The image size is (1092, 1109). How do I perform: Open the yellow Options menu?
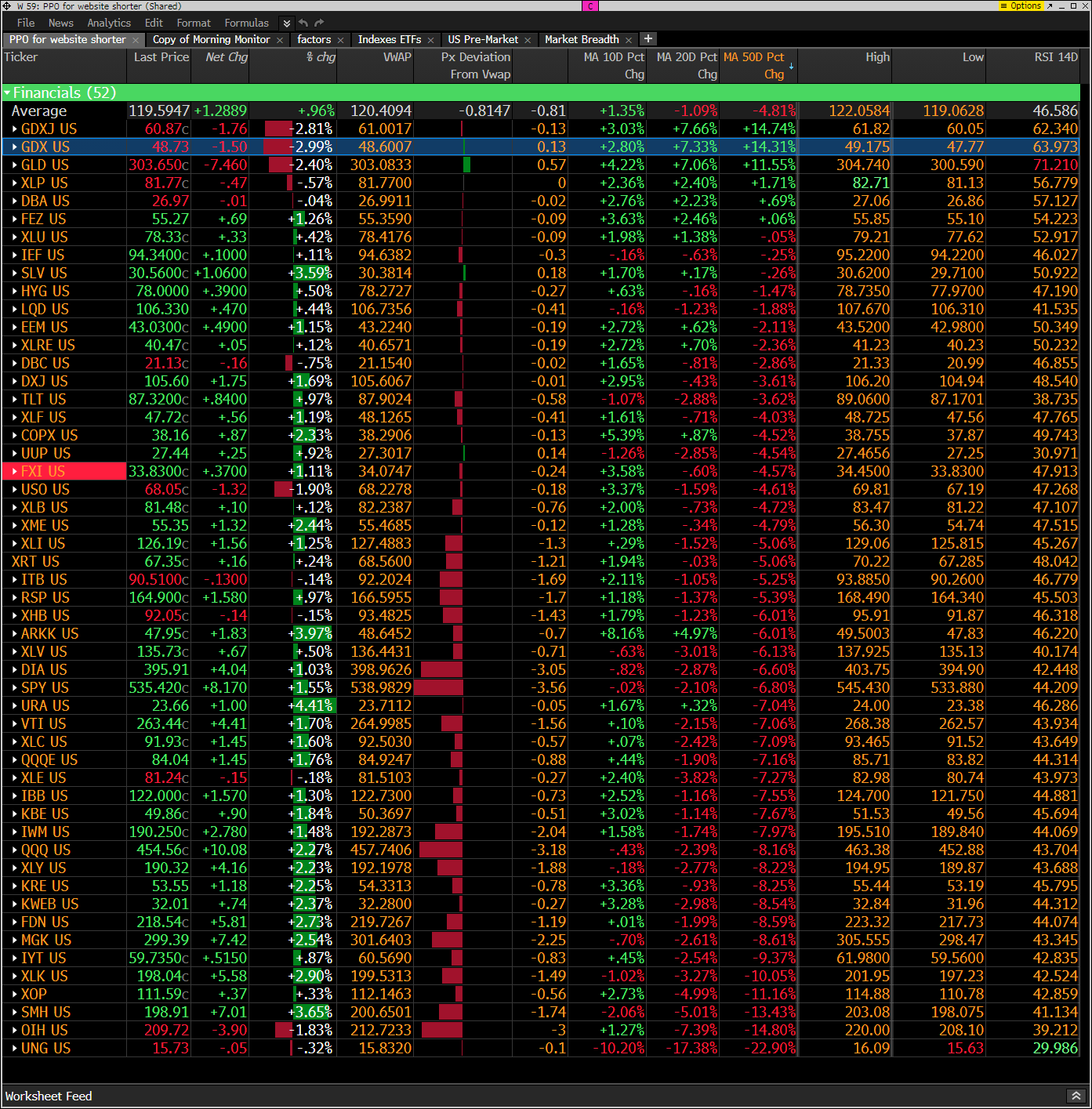click(x=1021, y=5)
